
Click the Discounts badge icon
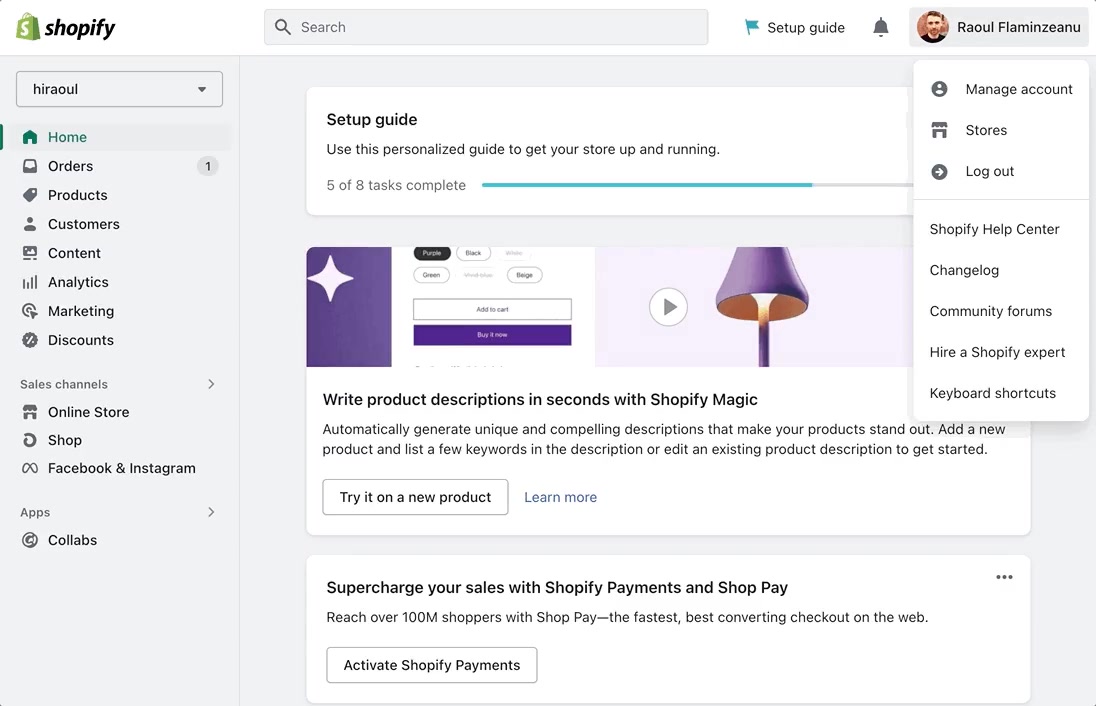[30, 340]
